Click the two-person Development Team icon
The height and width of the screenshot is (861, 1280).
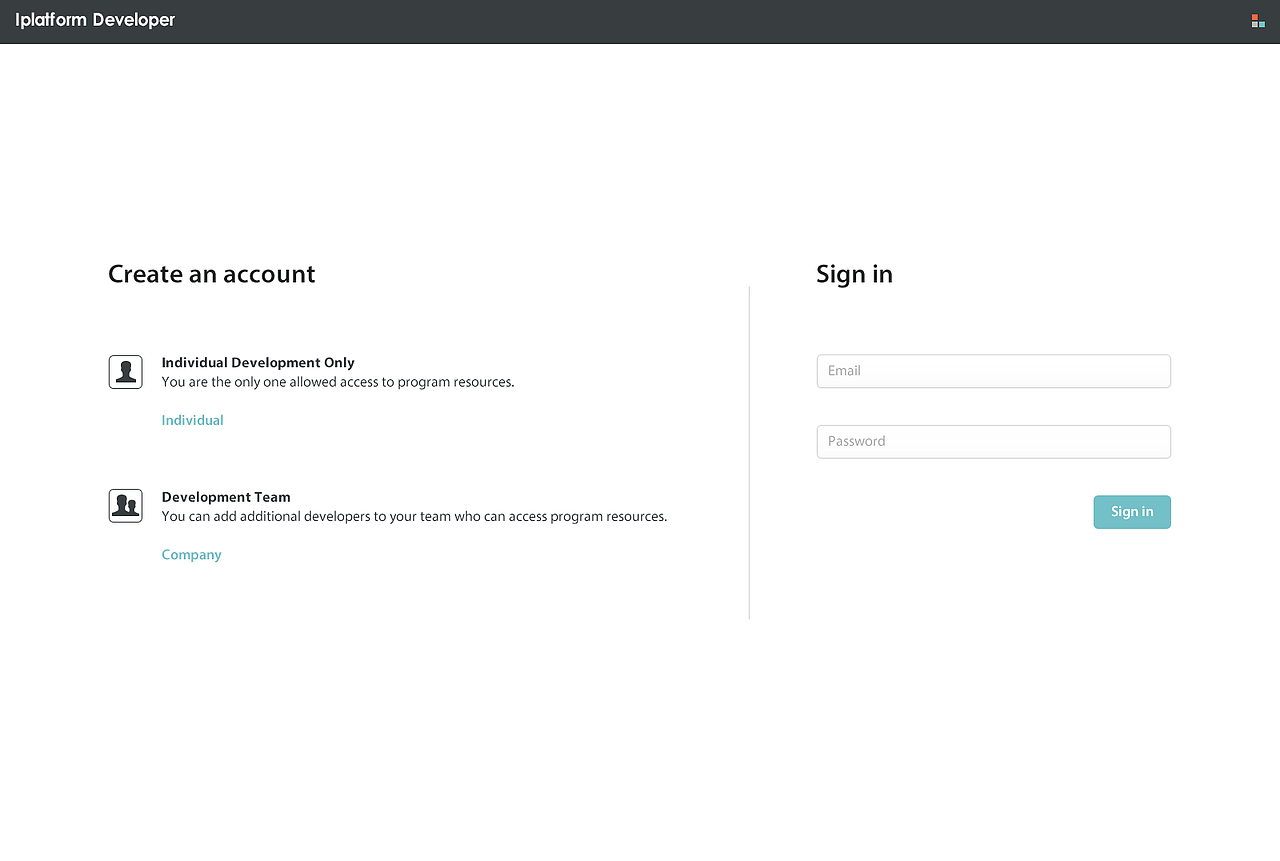[125, 506]
